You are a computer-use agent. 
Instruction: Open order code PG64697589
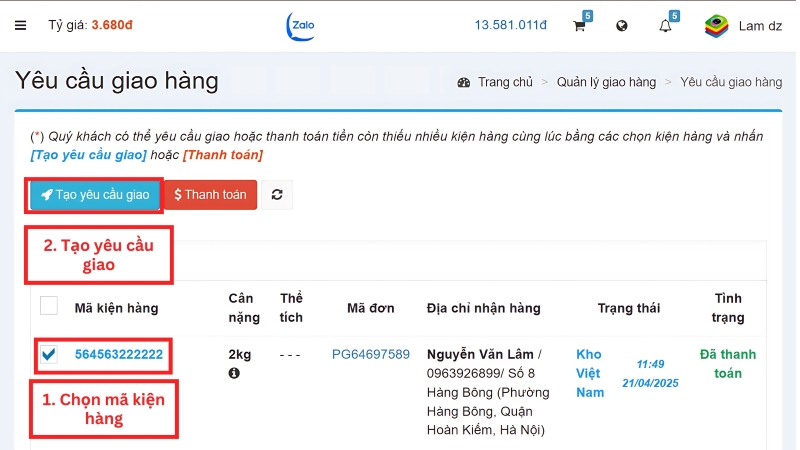(371, 354)
